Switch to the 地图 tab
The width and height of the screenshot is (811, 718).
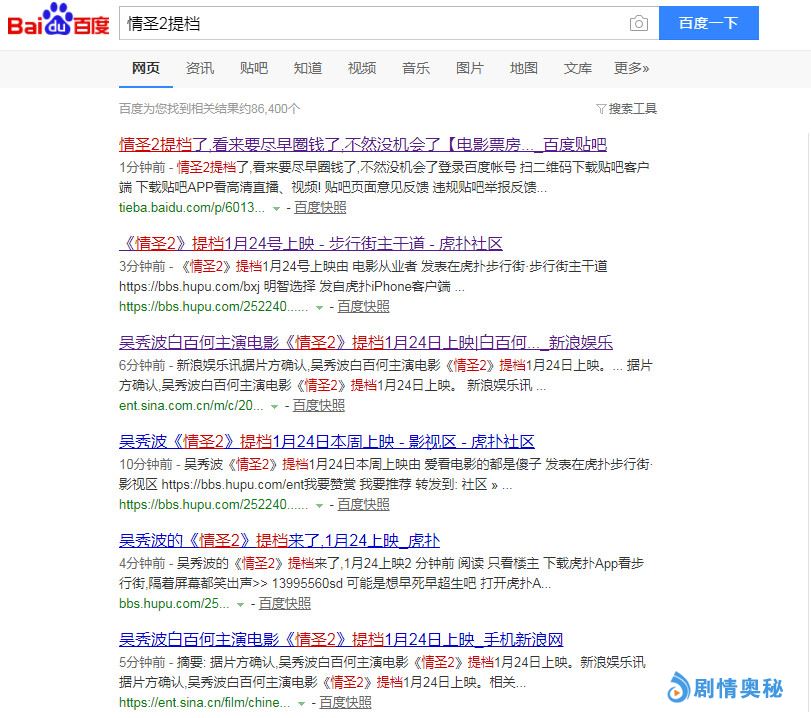click(x=523, y=68)
